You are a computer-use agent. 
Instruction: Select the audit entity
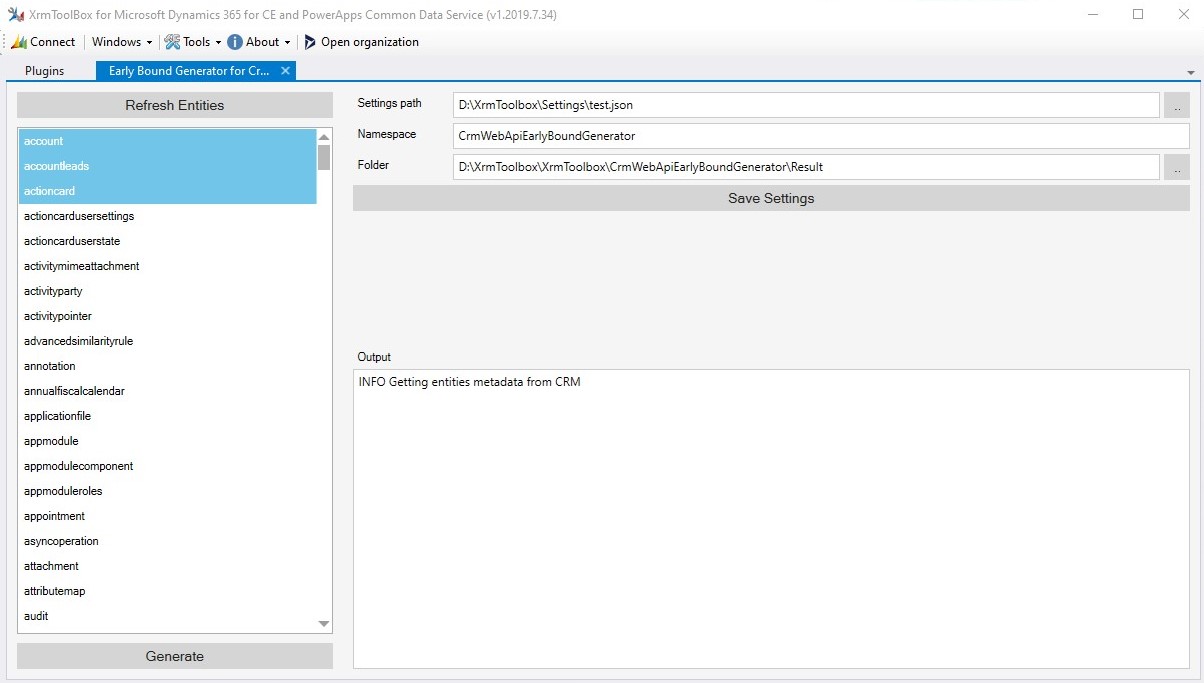coord(168,616)
